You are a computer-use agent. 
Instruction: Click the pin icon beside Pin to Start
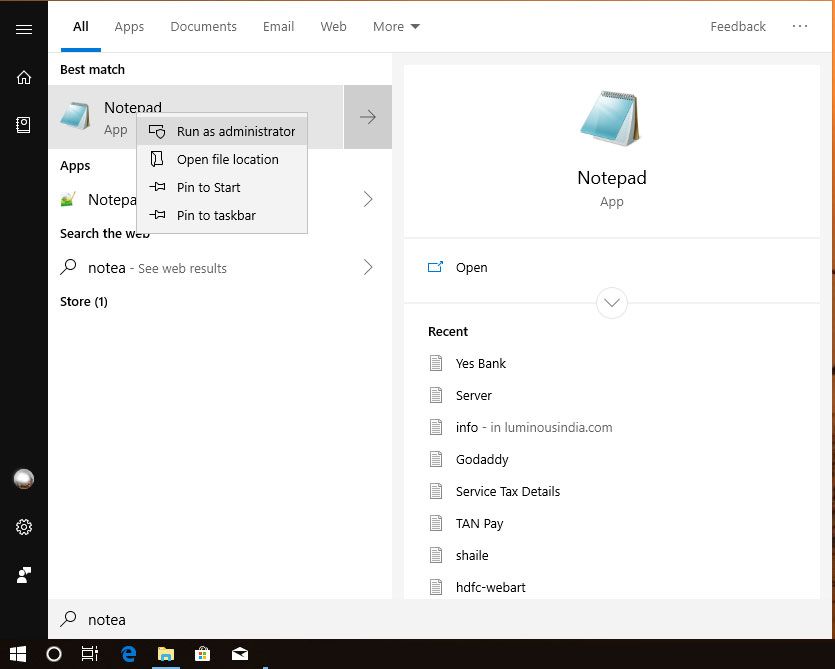point(157,187)
